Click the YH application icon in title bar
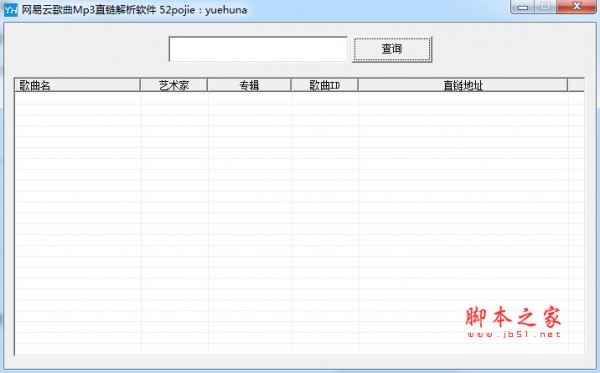The height and width of the screenshot is (373, 600). [11, 10]
